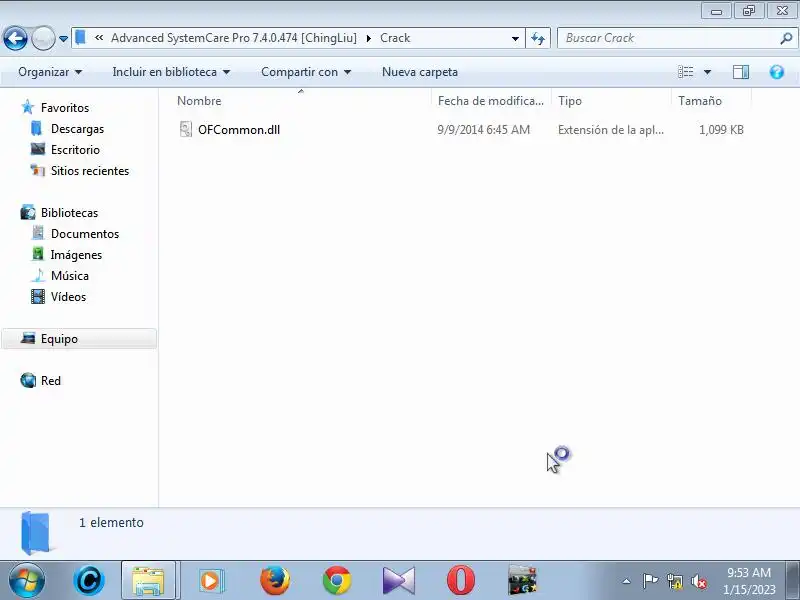
Task: Click the network status tray icon
Action: 674,581
